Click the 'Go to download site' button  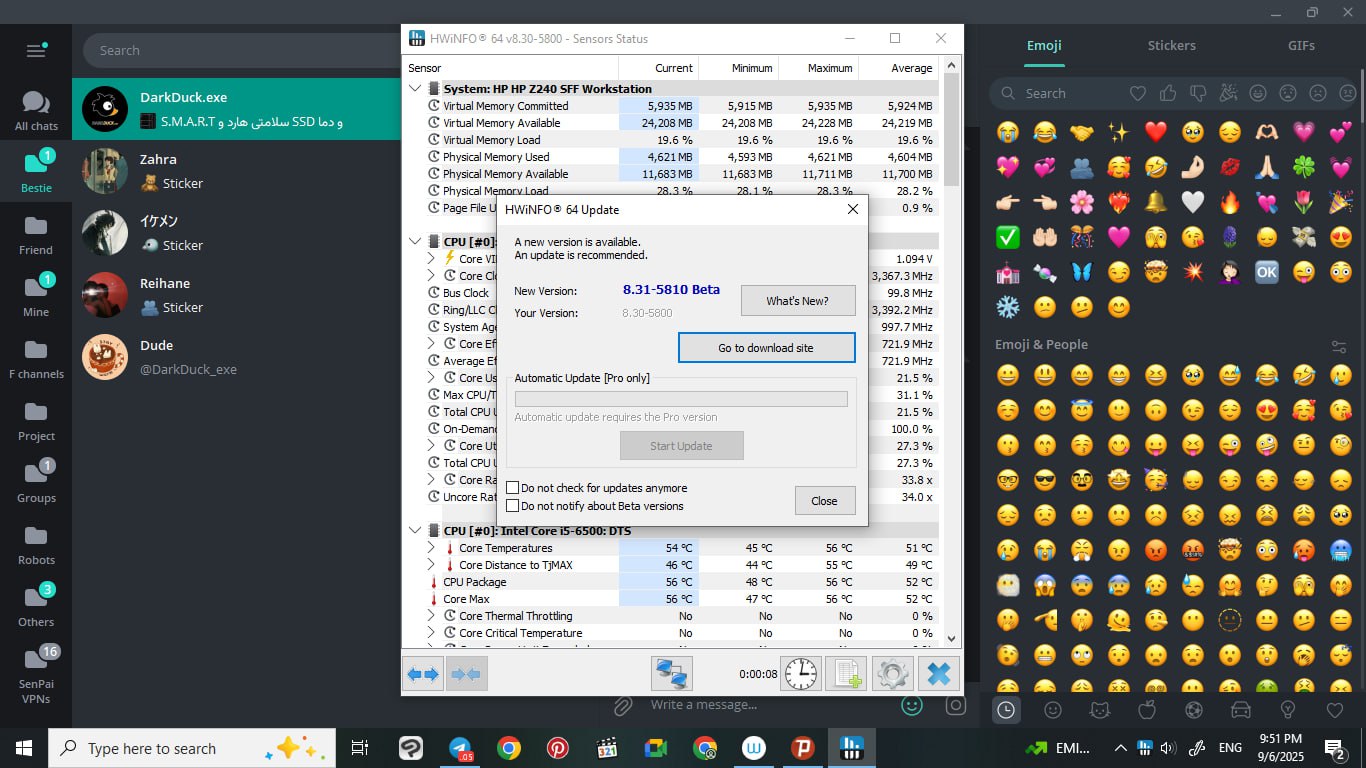pos(766,348)
